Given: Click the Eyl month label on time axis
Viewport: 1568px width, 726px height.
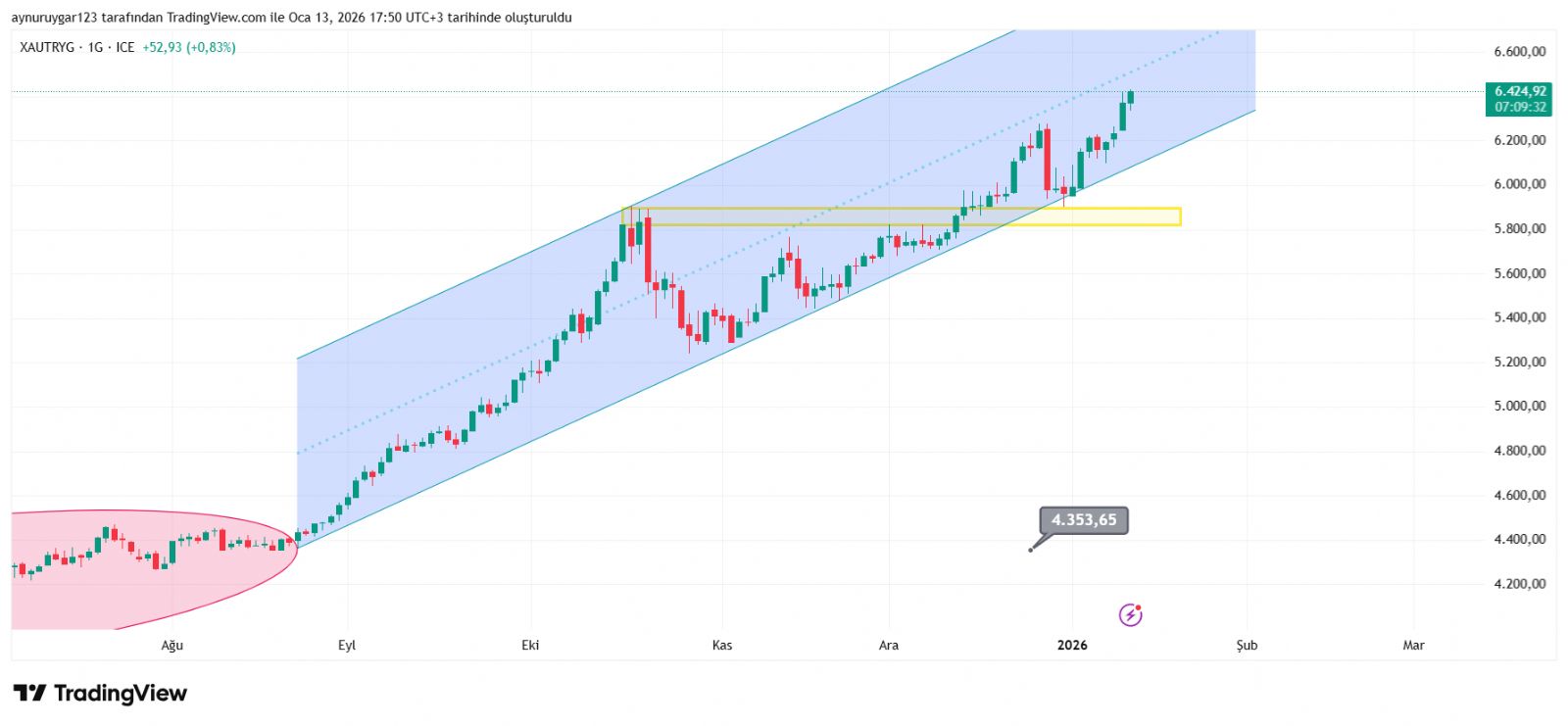Looking at the screenshot, I should tap(347, 645).
